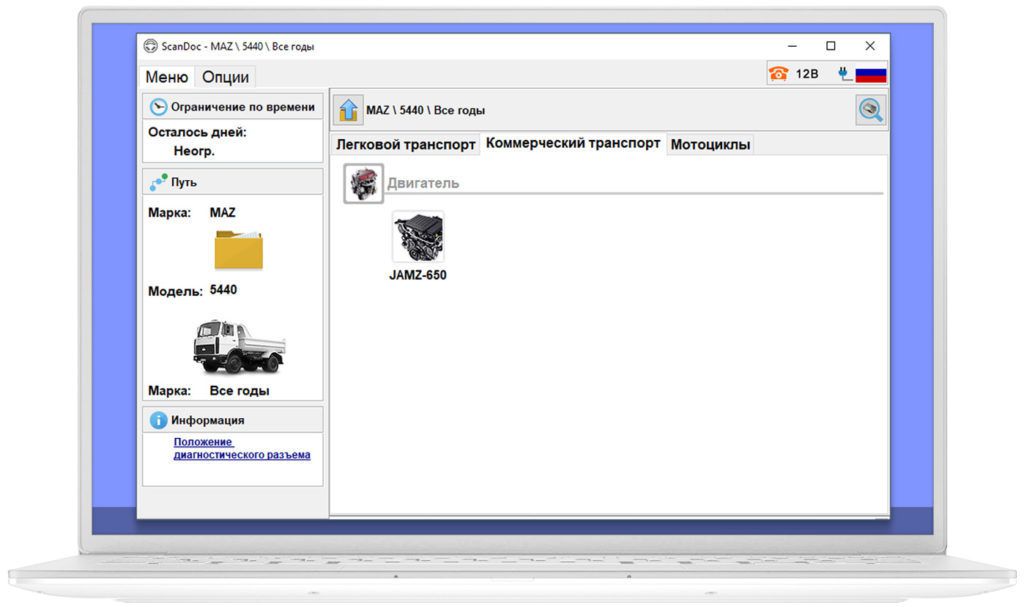1024x607 pixels.
Task: Click the clock icon for time limit
Action: coord(158,107)
